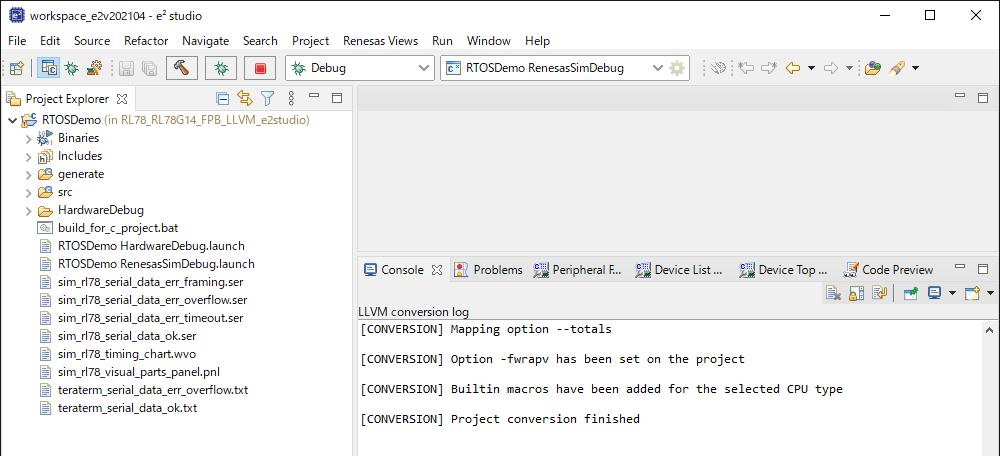
Task: Click the Forward navigation arrow
Action: (x=831, y=68)
